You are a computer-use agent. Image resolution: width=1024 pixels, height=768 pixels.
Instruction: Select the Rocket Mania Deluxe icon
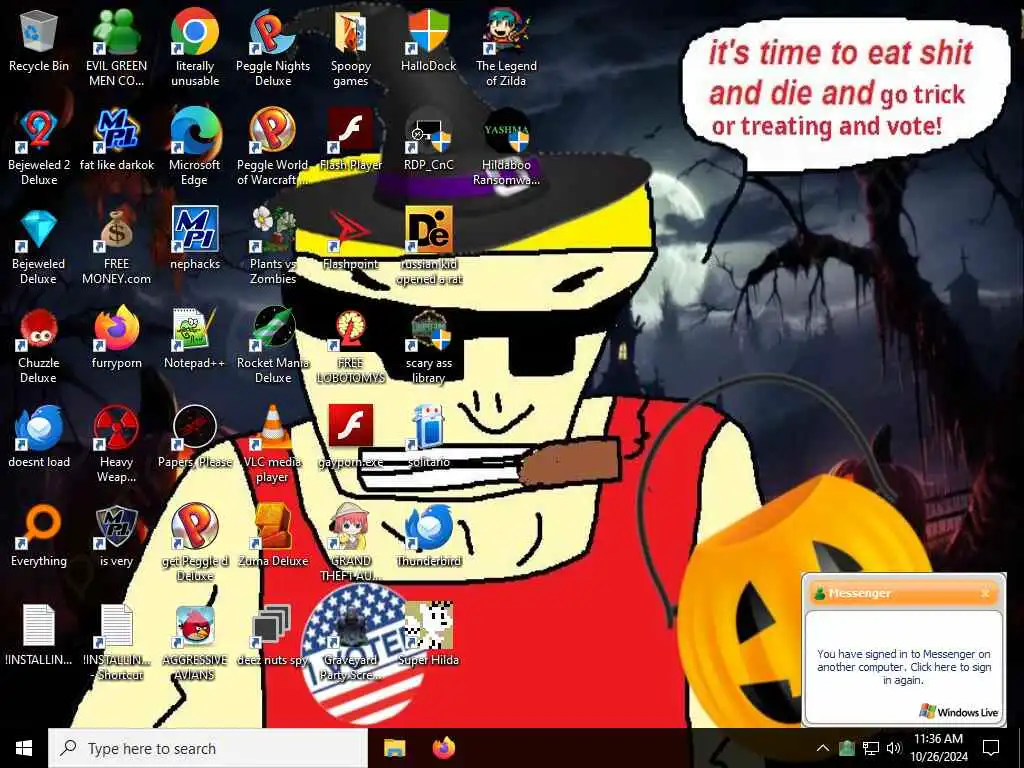coord(273,329)
